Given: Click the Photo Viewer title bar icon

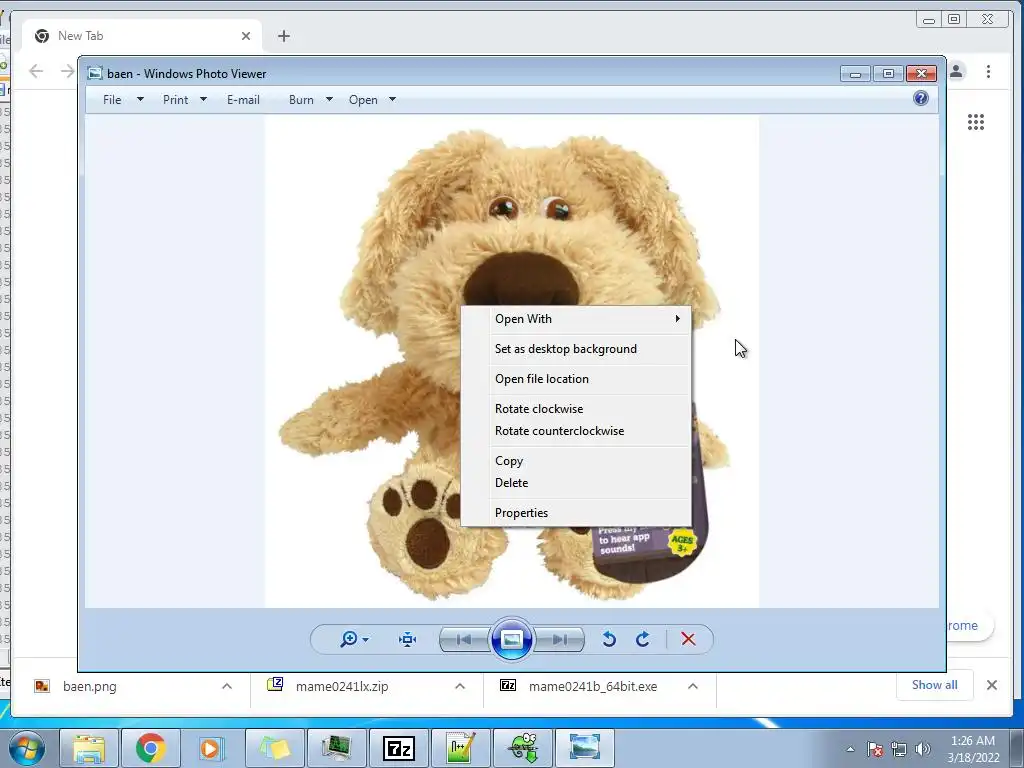Looking at the screenshot, I should click(95, 73).
